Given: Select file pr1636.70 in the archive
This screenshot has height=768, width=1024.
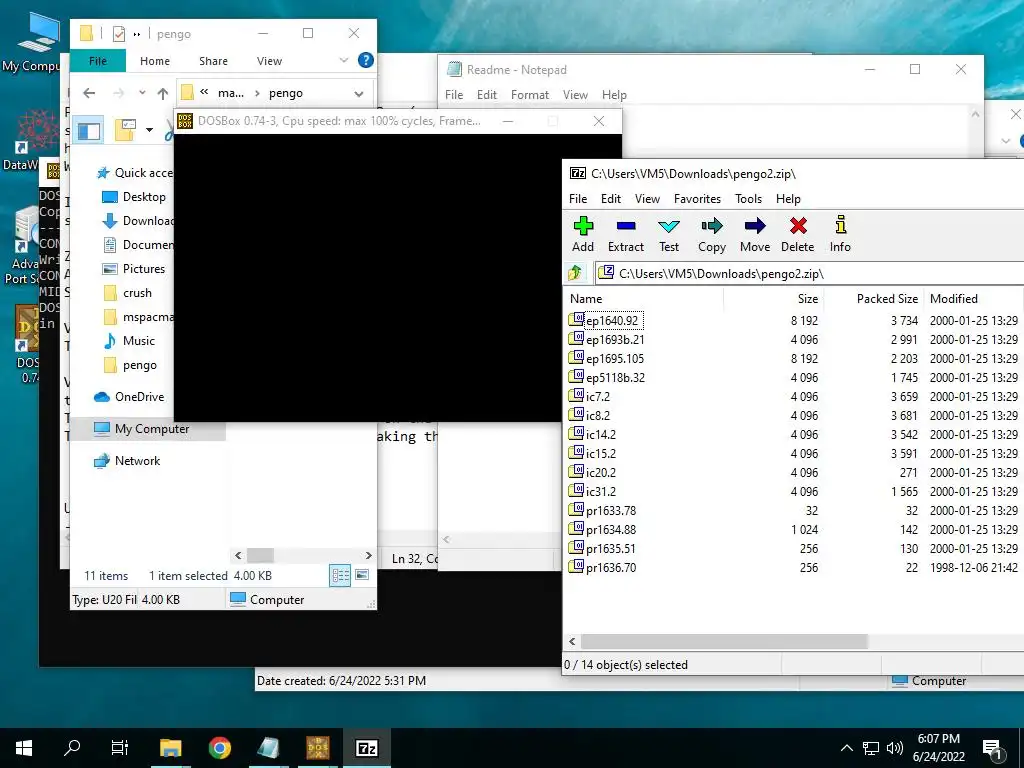Looking at the screenshot, I should (611, 568).
